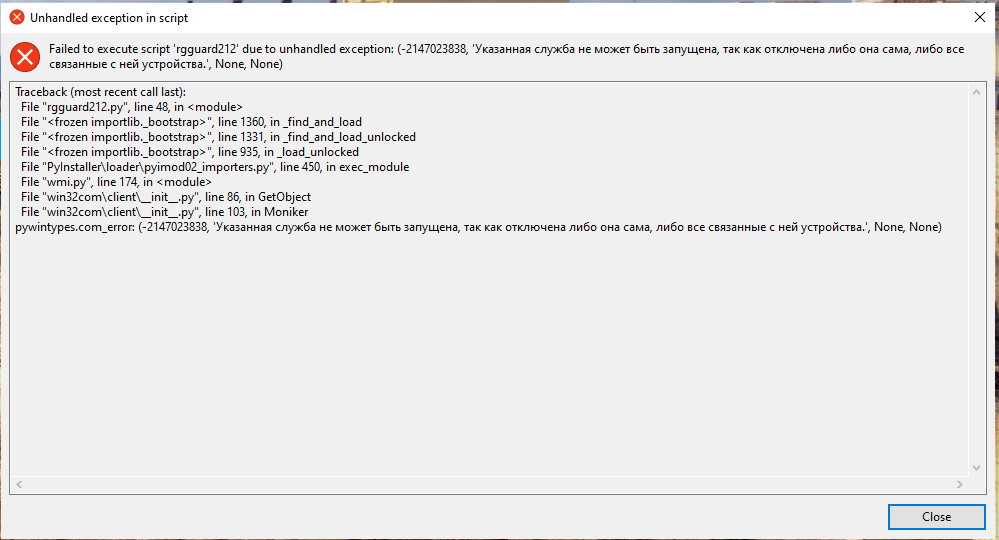The height and width of the screenshot is (540, 999).
Task: Click the wmi.py line 174 entry
Action: point(115,182)
